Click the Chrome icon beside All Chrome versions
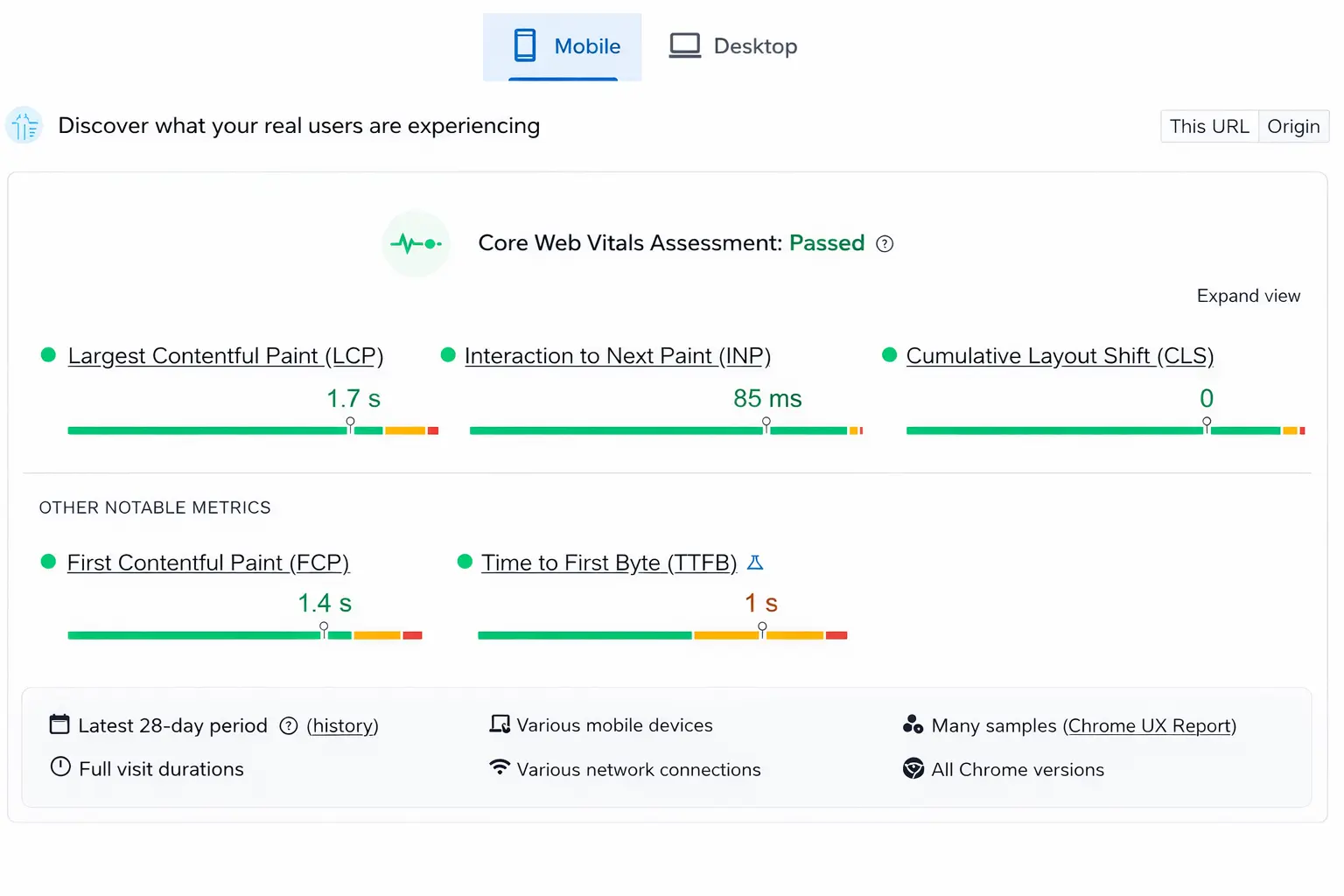The height and width of the screenshot is (896, 1344). pos(913,768)
